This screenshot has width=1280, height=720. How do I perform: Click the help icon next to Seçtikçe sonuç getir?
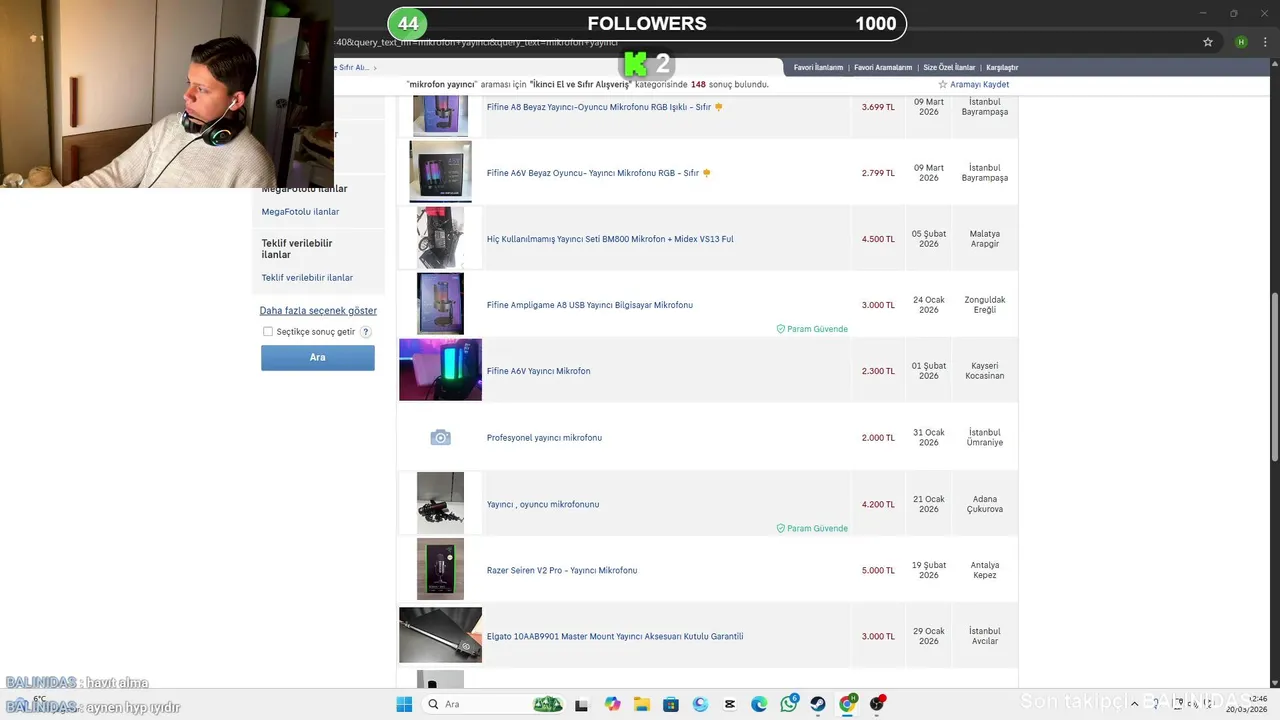pos(365,332)
